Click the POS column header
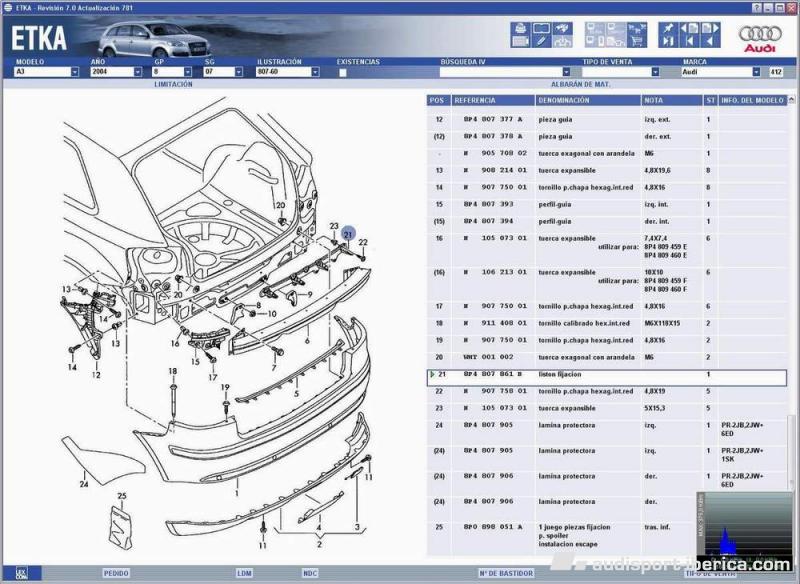This screenshot has height=584, width=800. 437,100
